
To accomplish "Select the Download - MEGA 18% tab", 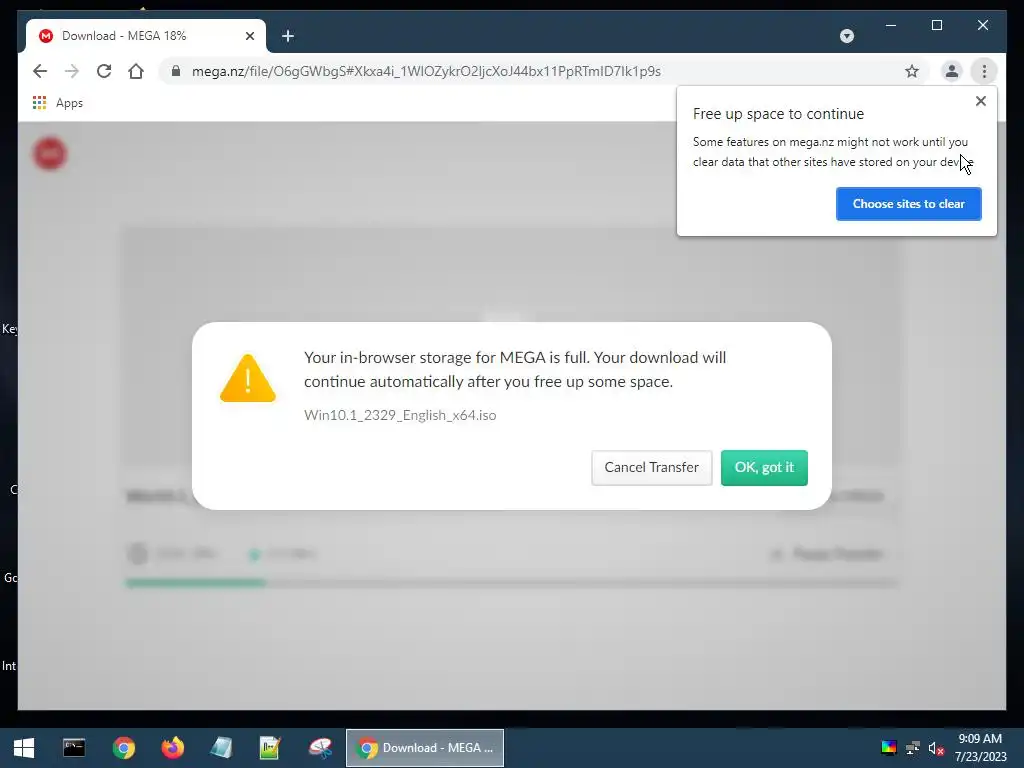I will (146, 36).
